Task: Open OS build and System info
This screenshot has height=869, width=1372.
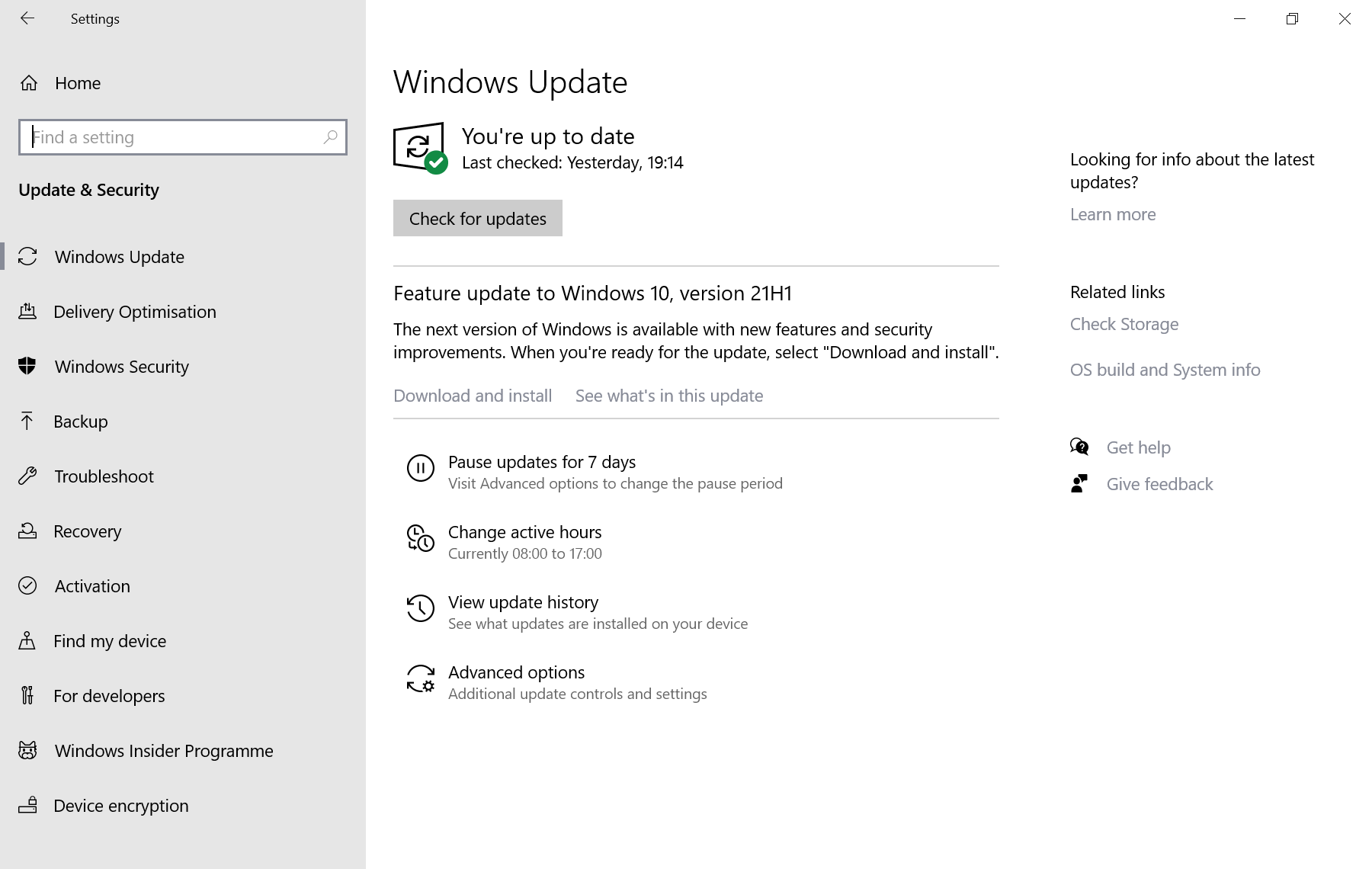Action: click(x=1165, y=370)
